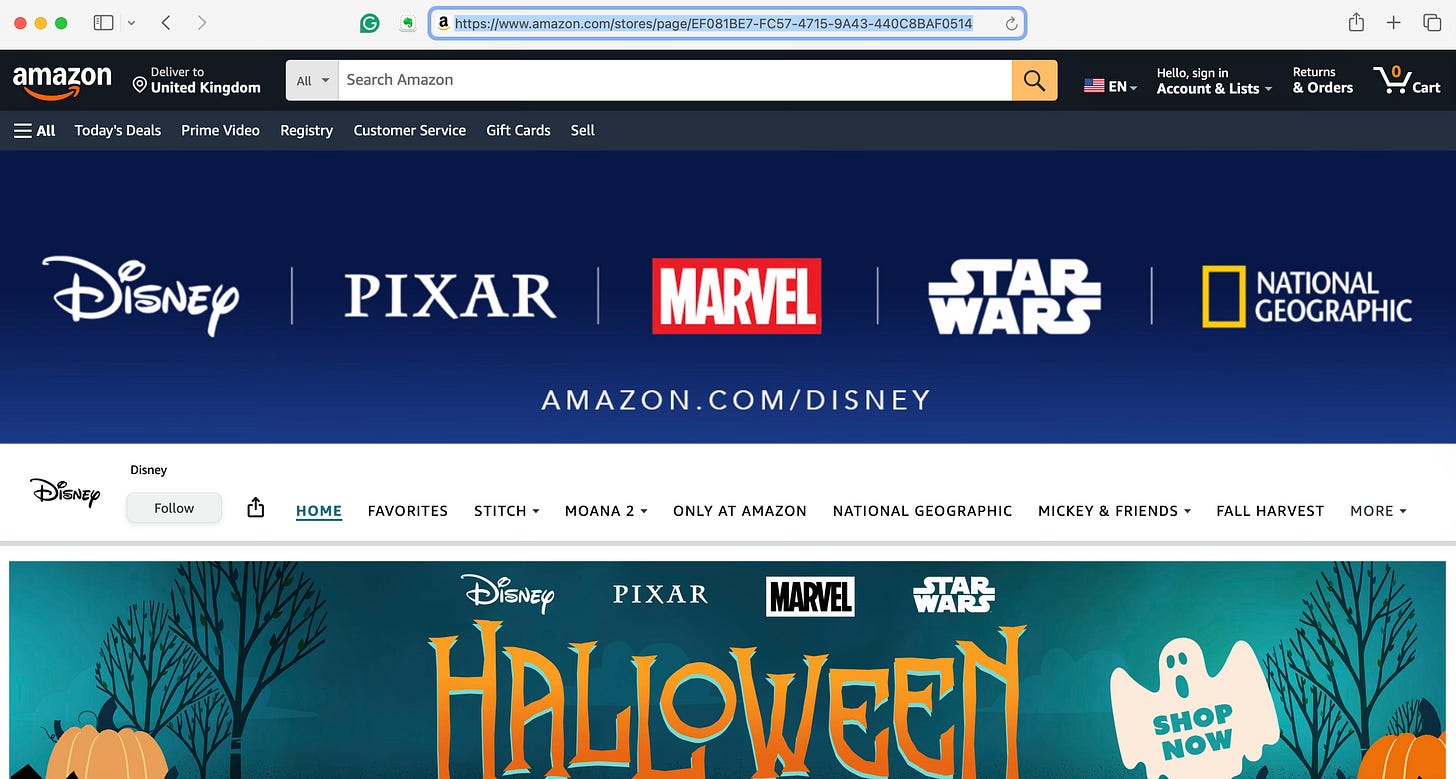Click the STAR WARS logo in hero
The image size is (1456, 779).
[x=1014, y=296]
